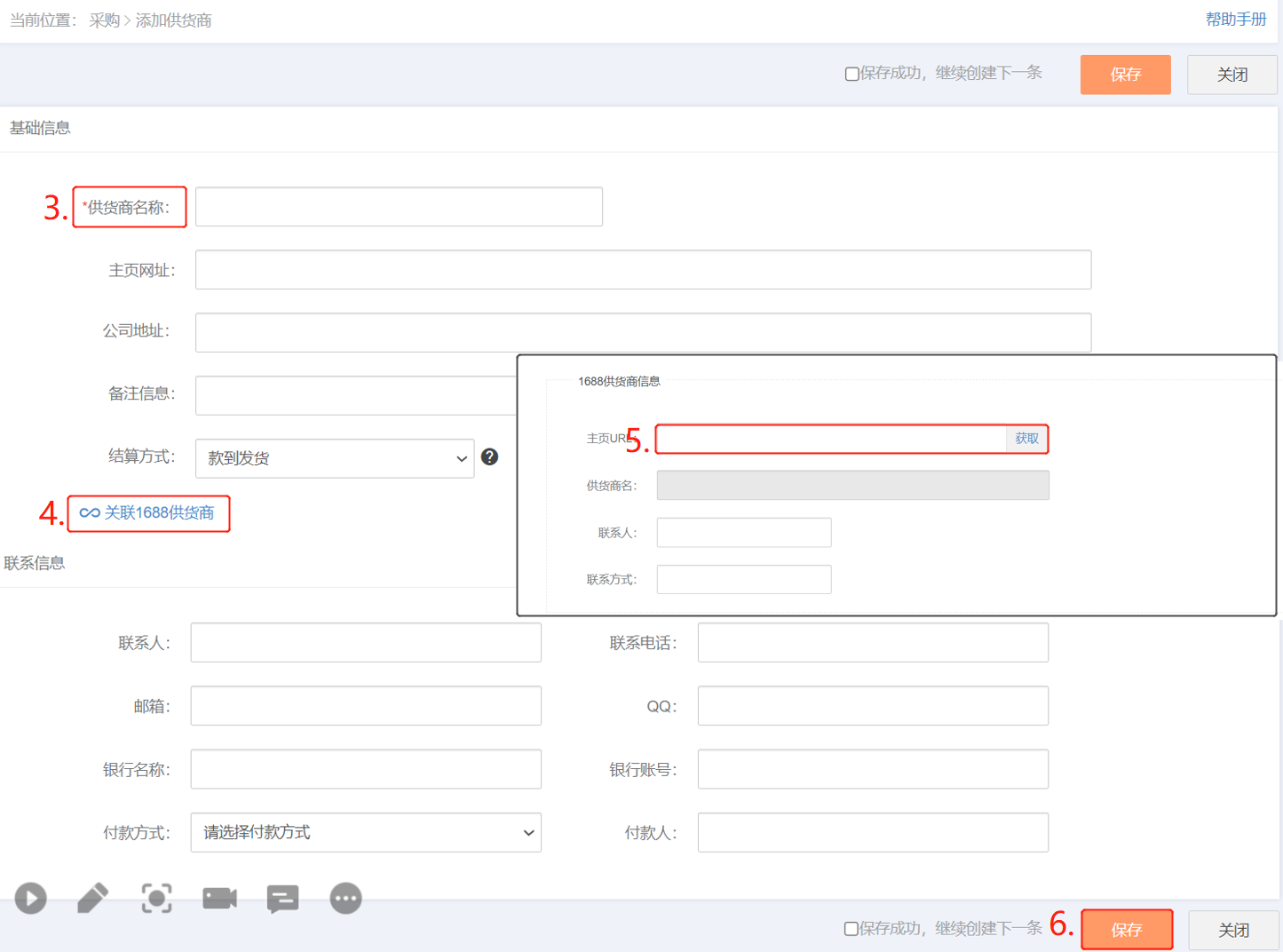This screenshot has width=1283, height=952.
Task: Focus the 付款人 input field
Action: click(873, 832)
